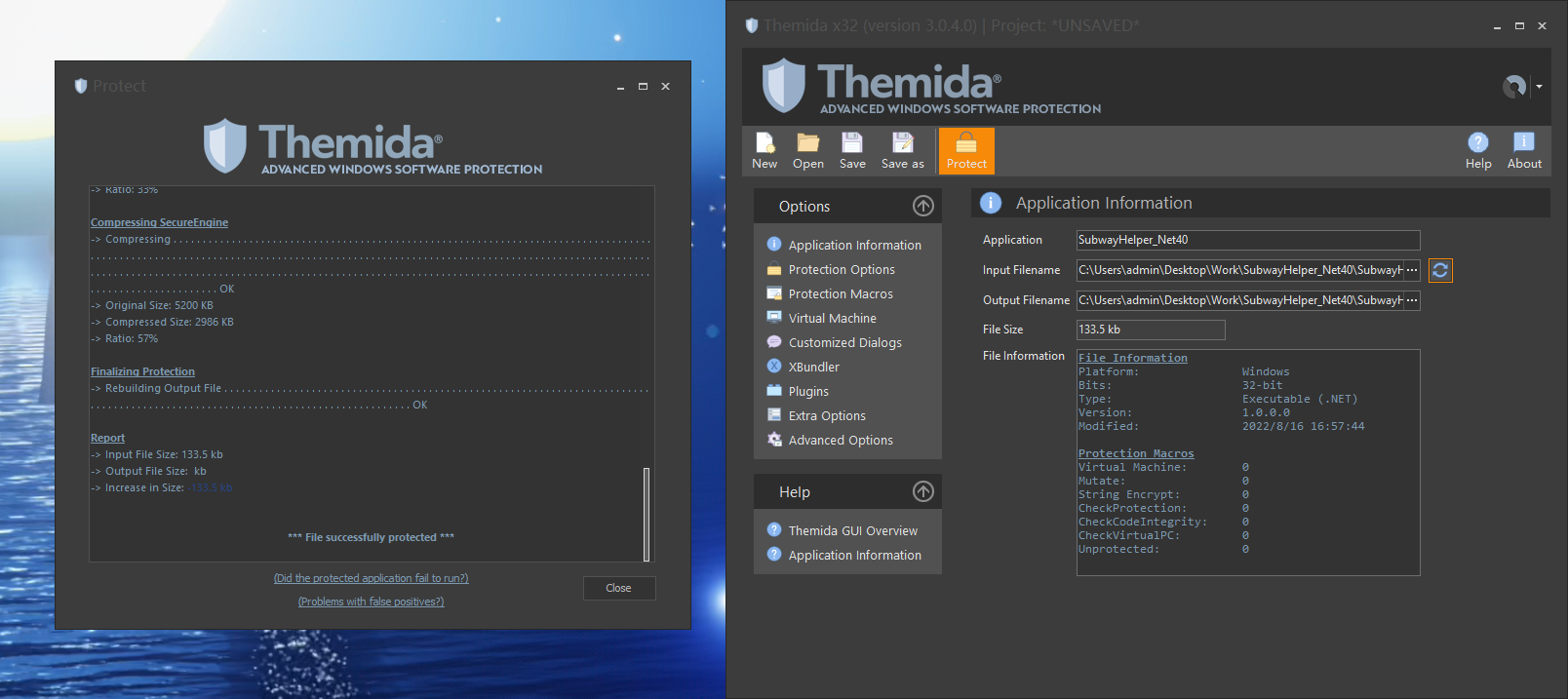Click the shield icon in the Themida x32 title bar
Screen dimensions: 1568x699
pyautogui.click(x=752, y=25)
